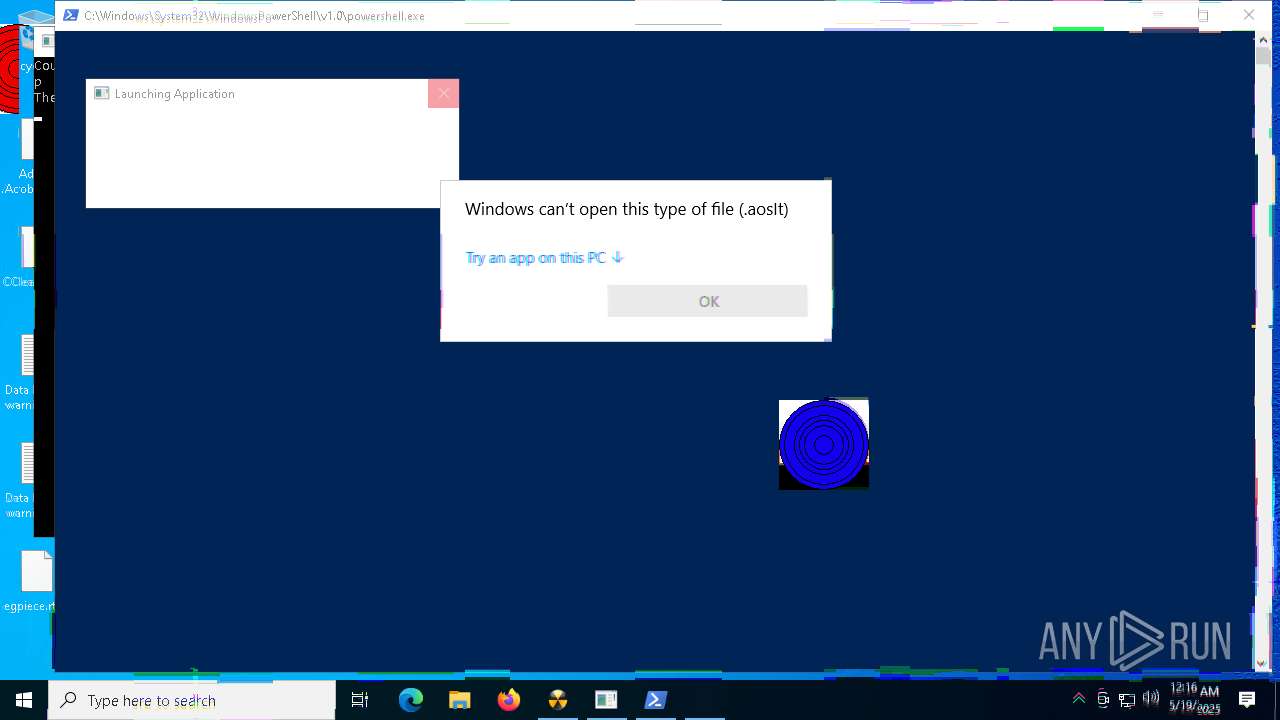Image resolution: width=1280 pixels, height=720 pixels.
Task: Open the Windows Start menu
Action: click(x=24, y=700)
